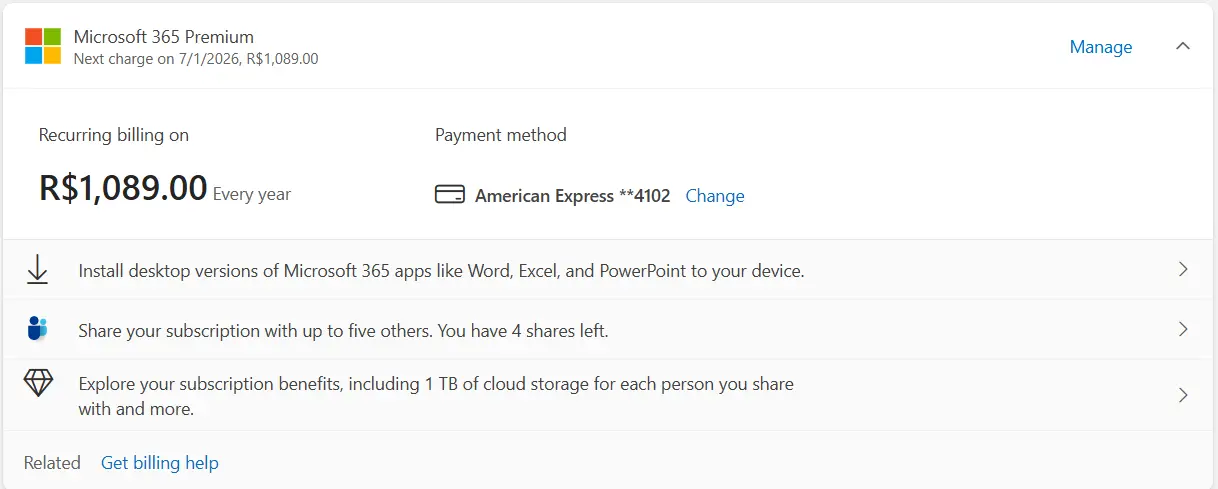Screen dimensions: 1218x489
Task: Click the Payment method label
Action: 501,135
